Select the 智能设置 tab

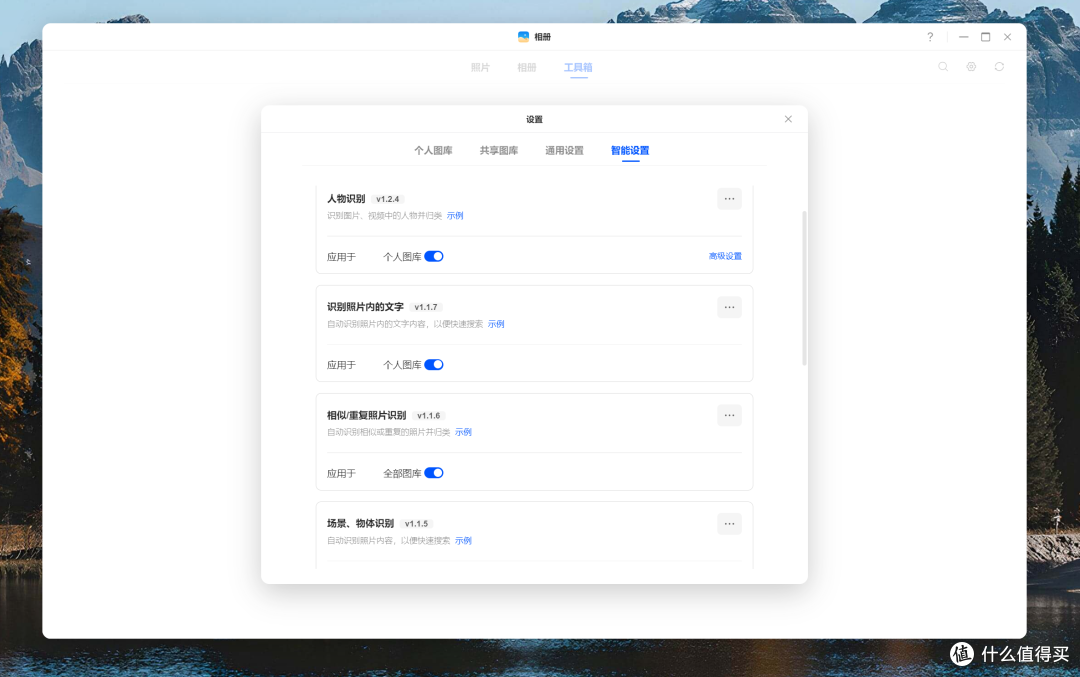tap(630, 151)
